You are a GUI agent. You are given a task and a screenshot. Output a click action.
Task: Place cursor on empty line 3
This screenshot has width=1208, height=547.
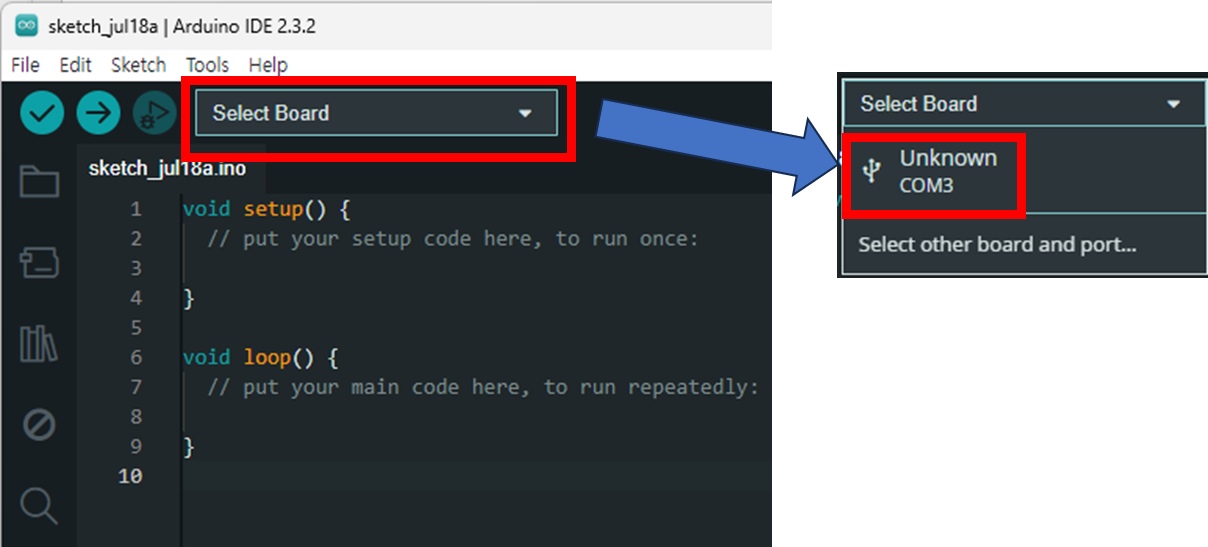[x=475, y=268]
